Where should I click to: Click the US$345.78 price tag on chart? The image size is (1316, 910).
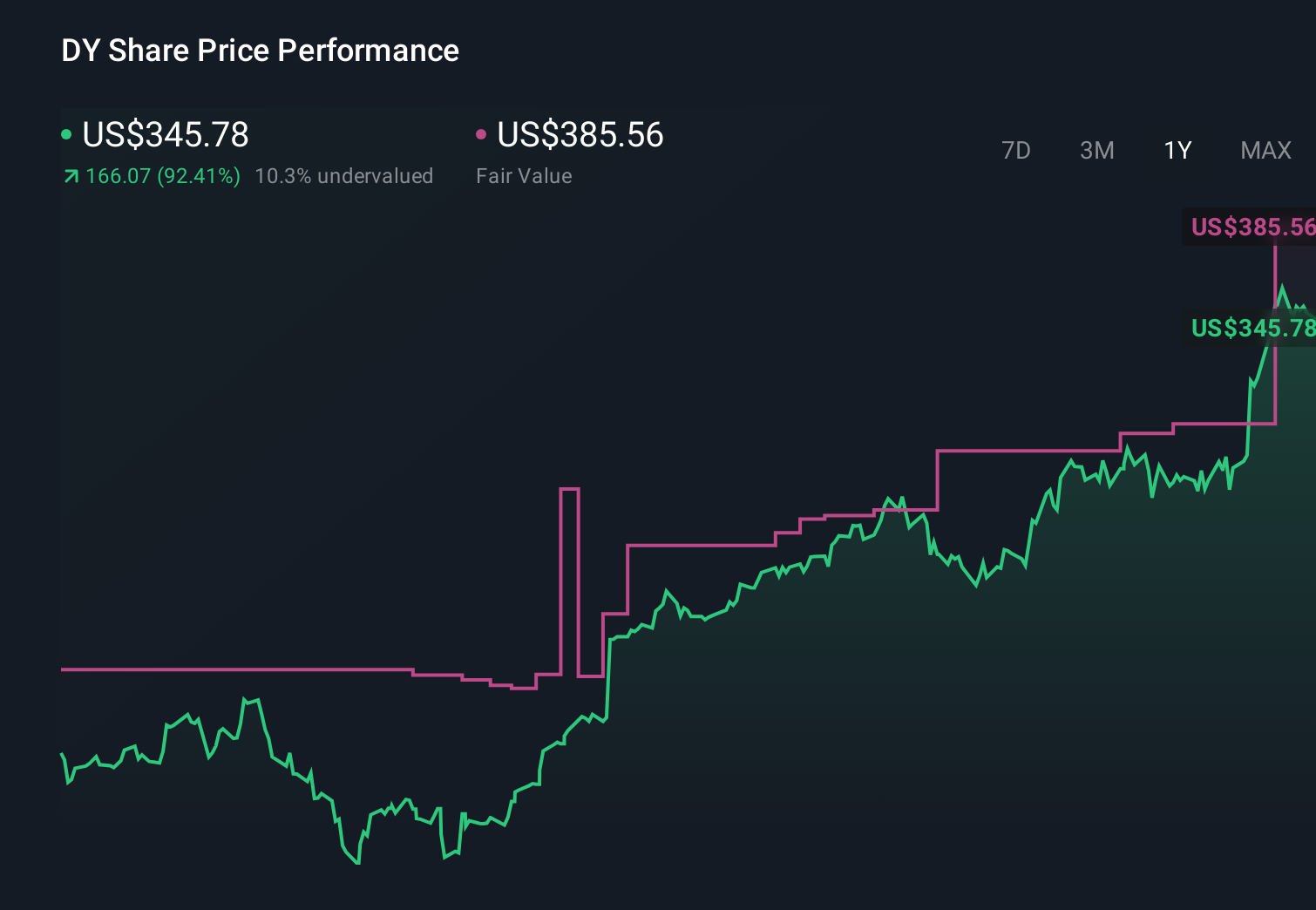[x=1252, y=329]
